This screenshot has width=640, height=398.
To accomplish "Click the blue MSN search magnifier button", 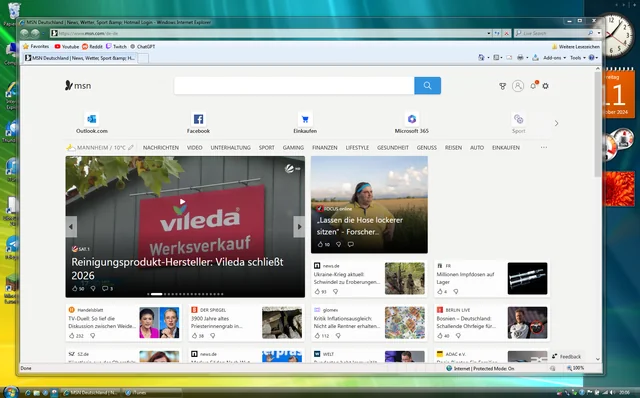I will coord(427,86).
